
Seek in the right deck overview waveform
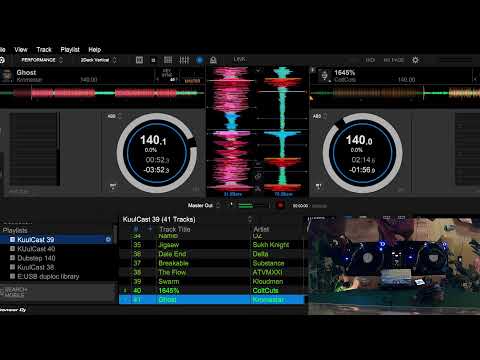click(x=395, y=93)
